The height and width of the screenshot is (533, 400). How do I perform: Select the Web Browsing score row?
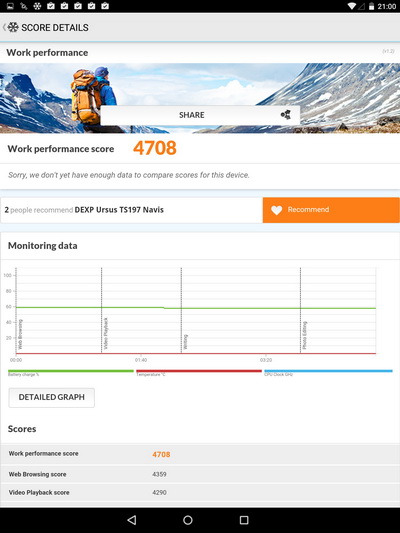200,474
